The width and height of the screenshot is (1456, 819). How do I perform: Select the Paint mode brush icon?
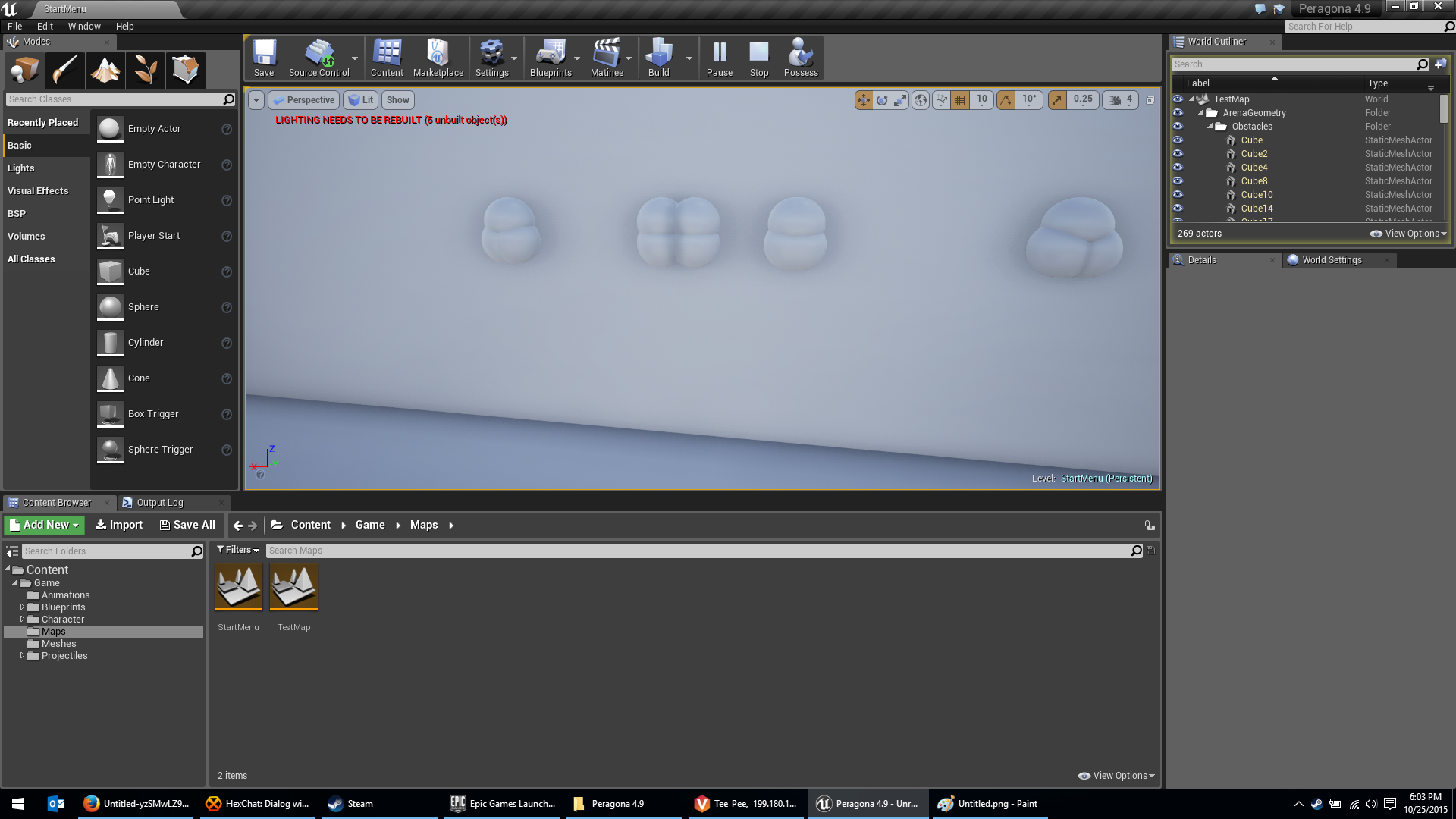[64, 70]
